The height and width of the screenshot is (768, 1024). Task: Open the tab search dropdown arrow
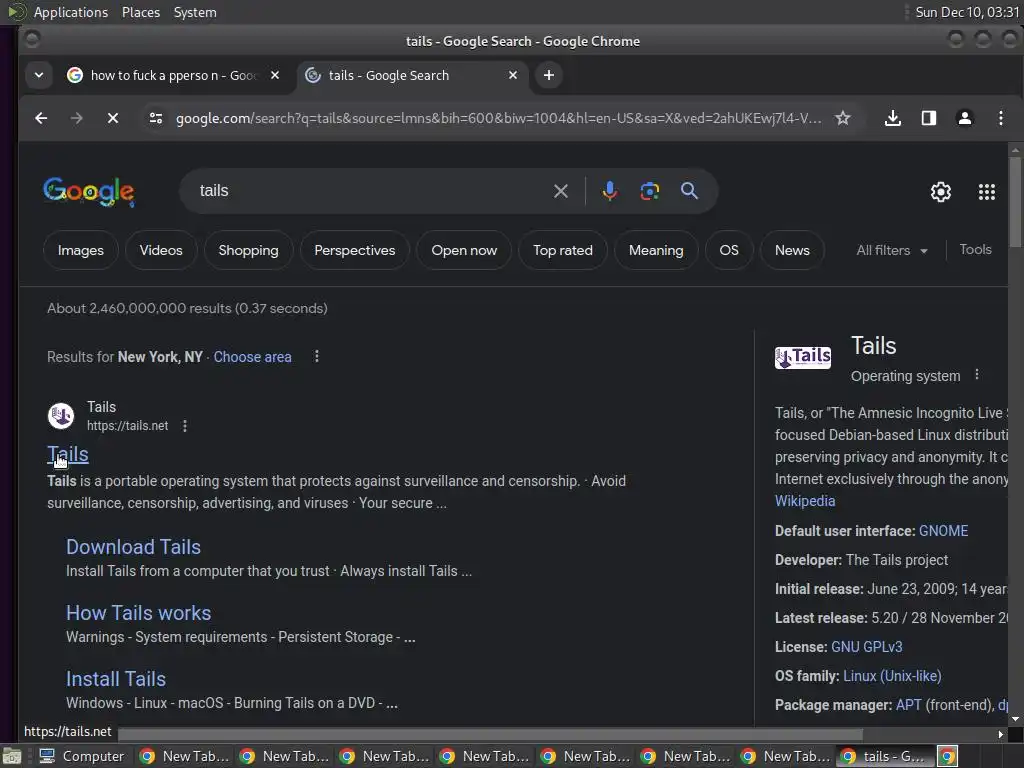(x=39, y=75)
